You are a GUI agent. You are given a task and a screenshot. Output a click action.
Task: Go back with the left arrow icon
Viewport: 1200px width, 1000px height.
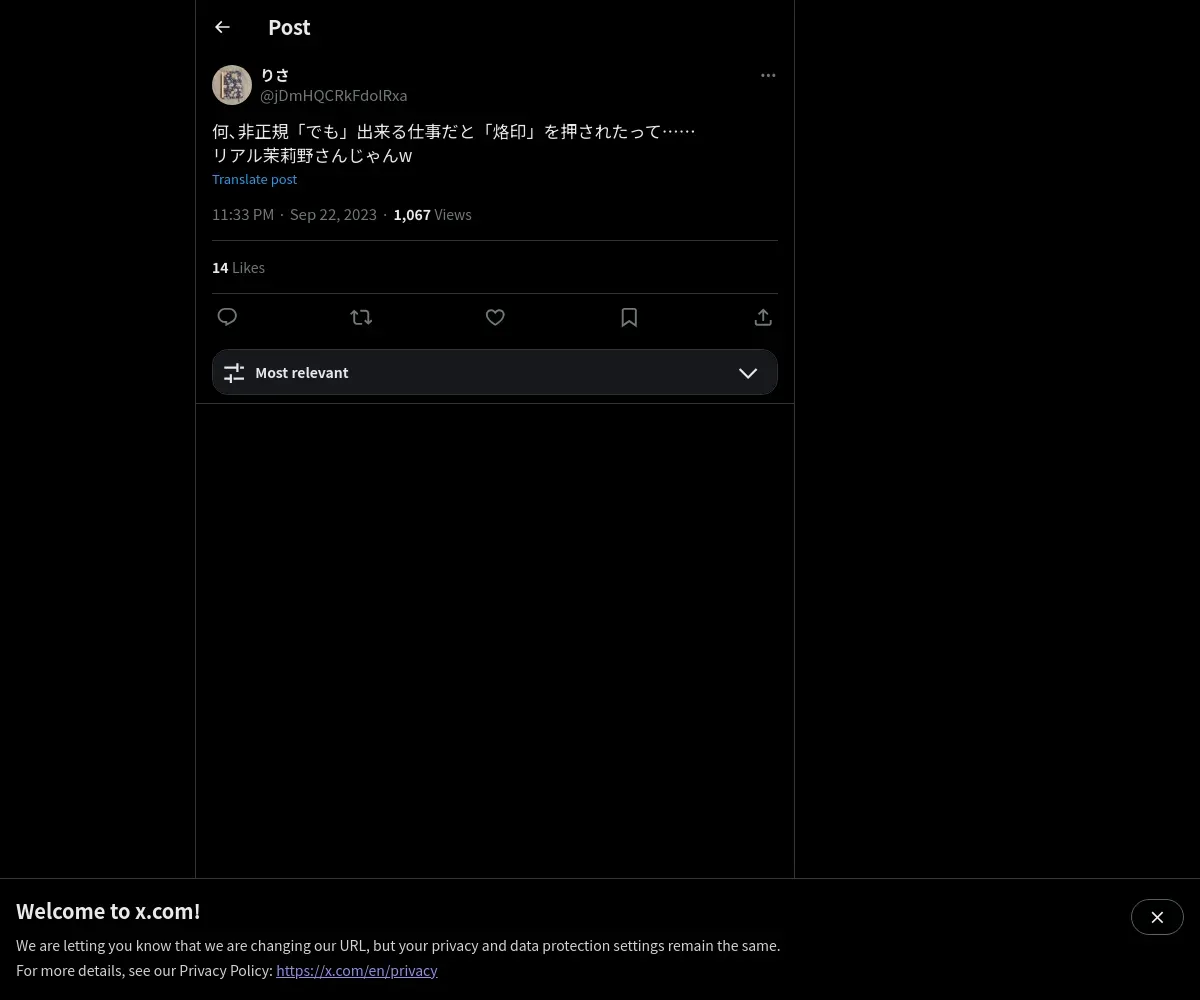click(x=222, y=27)
